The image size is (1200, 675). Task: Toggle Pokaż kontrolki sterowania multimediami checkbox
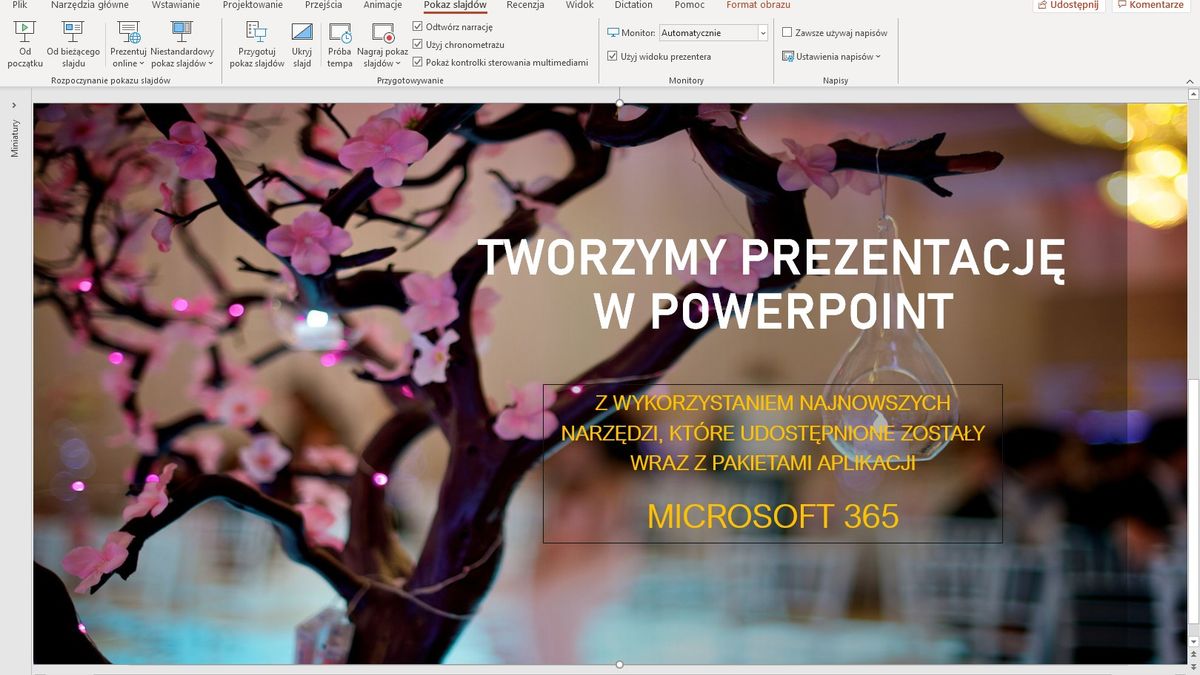(x=418, y=62)
